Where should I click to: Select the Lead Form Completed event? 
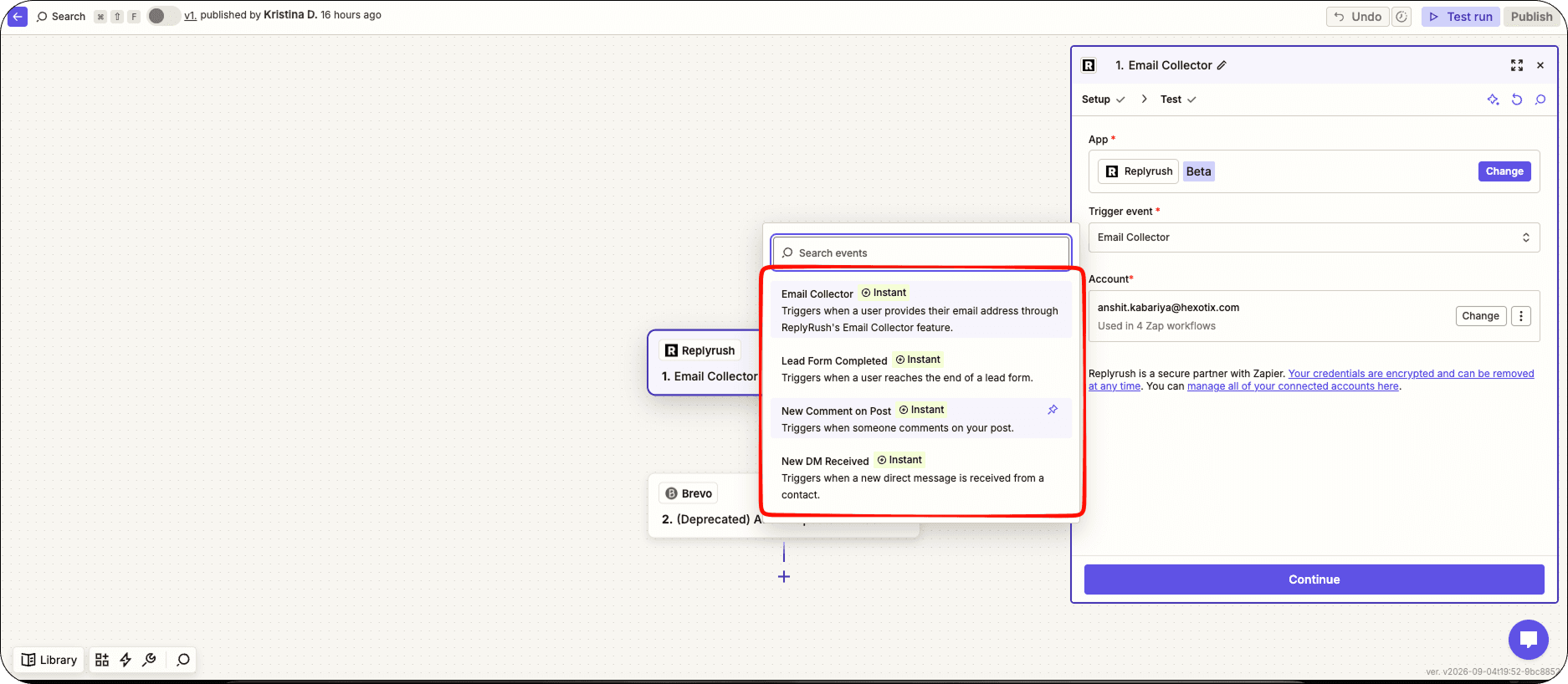(x=921, y=369)
